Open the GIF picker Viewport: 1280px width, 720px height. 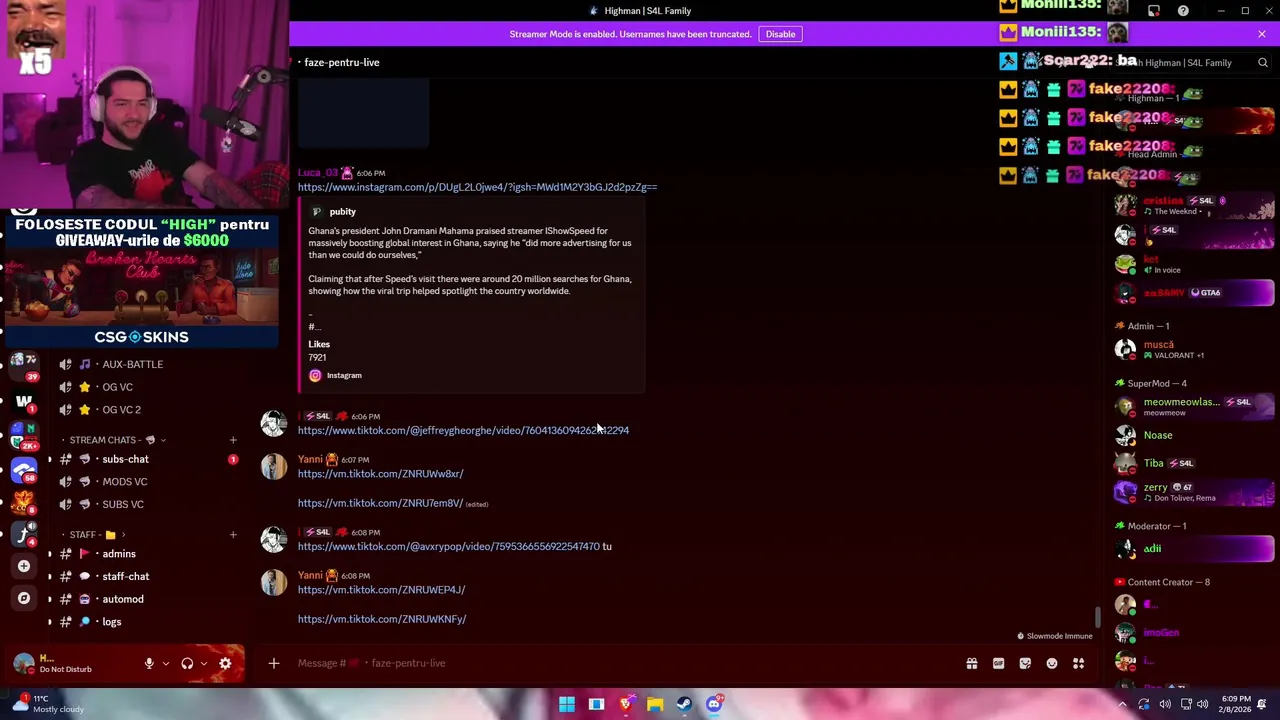click(998, 663)
